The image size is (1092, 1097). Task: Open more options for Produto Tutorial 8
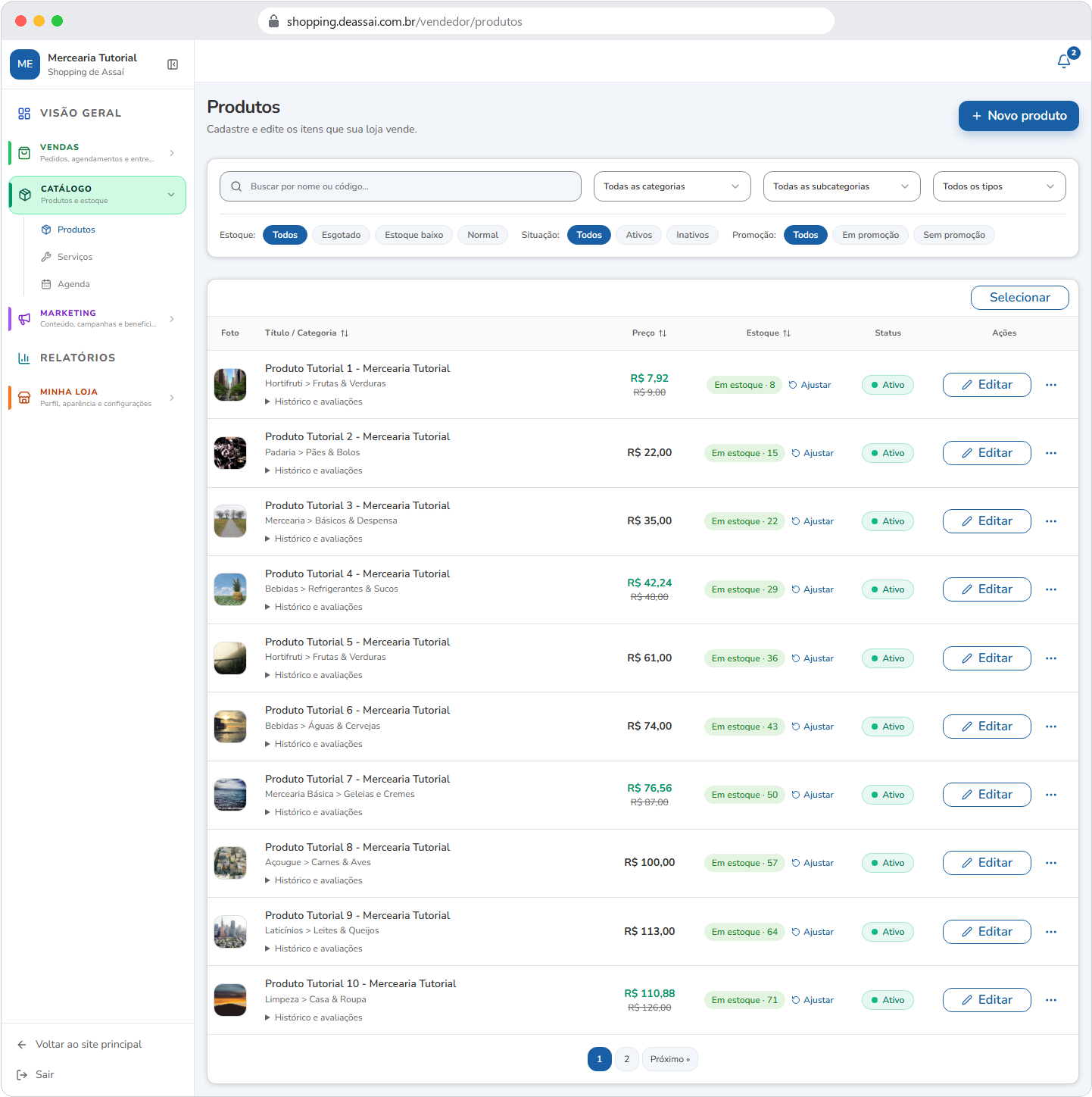coord(1051,863)
